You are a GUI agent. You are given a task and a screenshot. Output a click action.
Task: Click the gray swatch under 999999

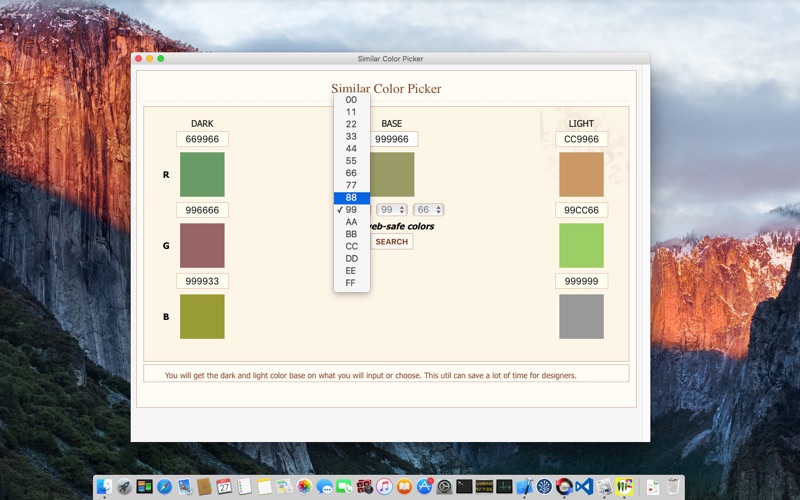[x=581, y=316]
